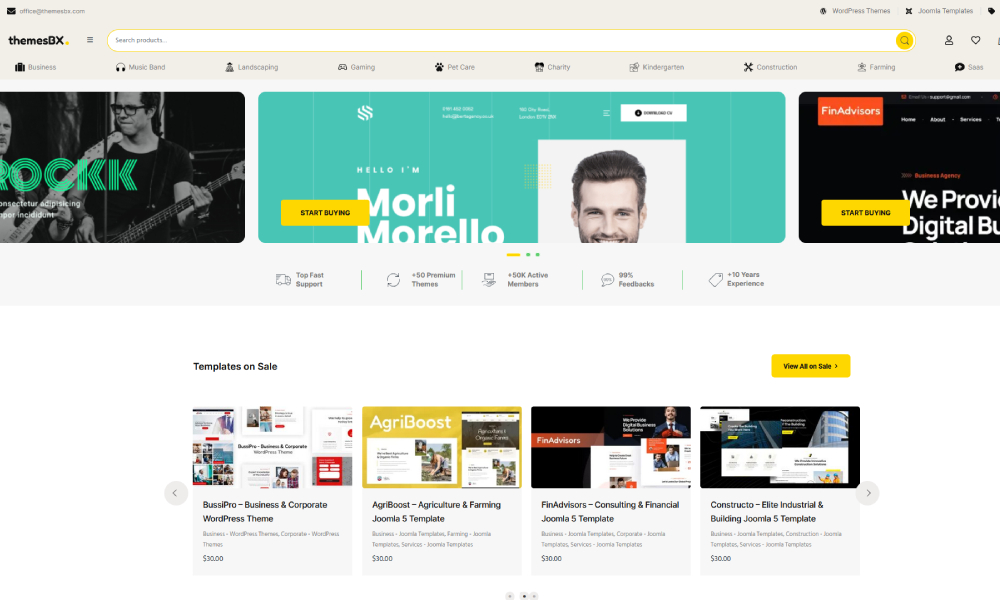The height and width of the screenshot is (600, 1000).
Task: Click the Top Fast Support icon
Action: (284, 280)
